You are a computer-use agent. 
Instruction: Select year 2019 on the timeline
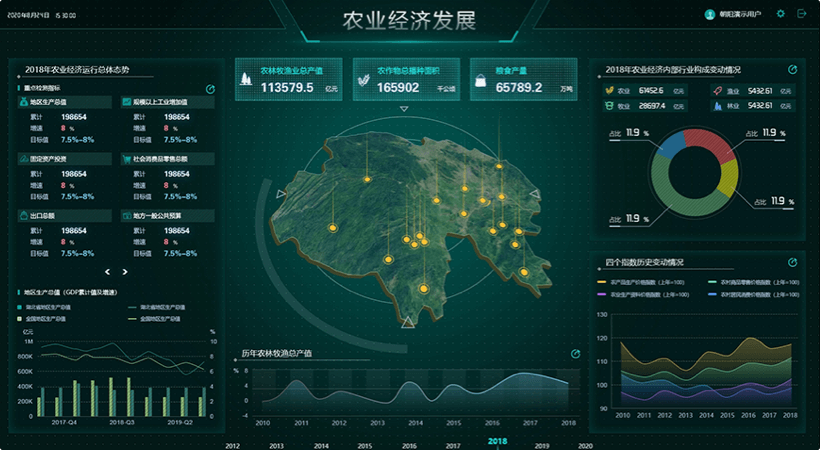tap(541, 446)
